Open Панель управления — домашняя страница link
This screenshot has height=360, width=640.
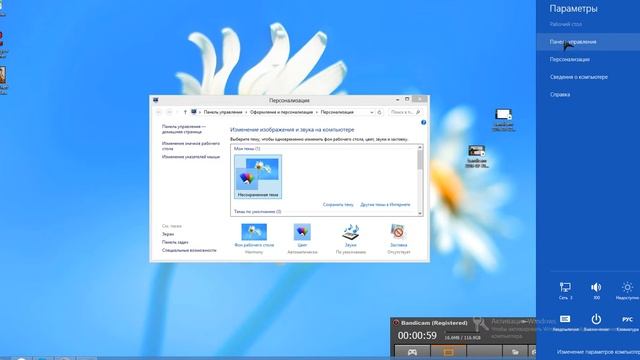(x=184, y=129)
